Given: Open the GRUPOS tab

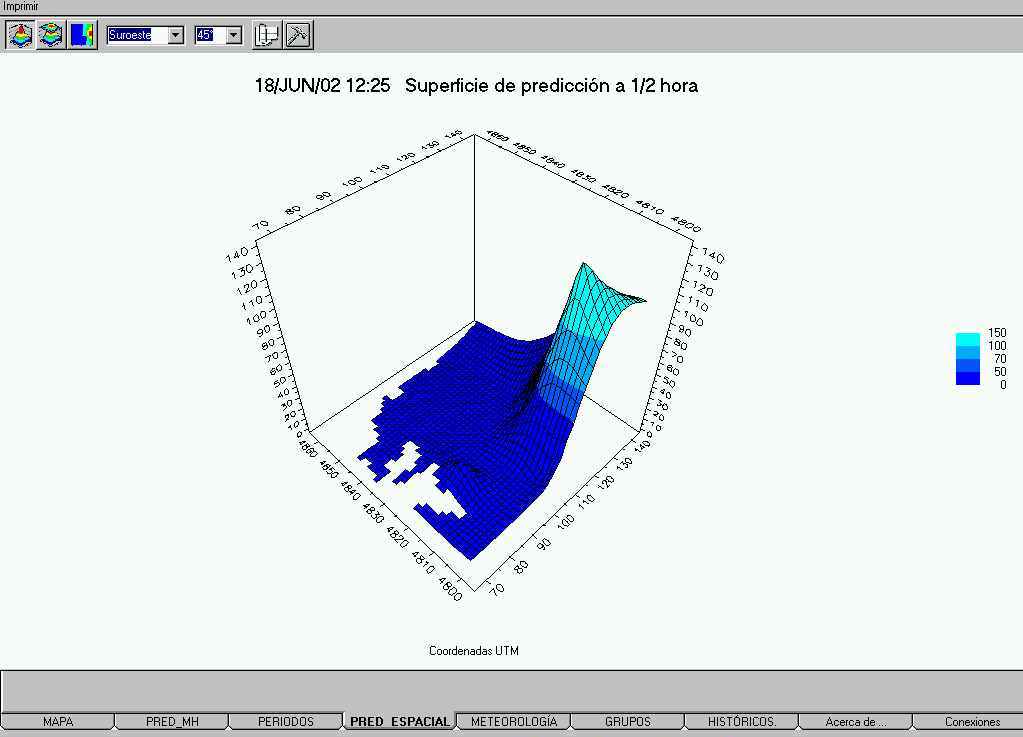Looking at the screenshot, I should click(x=628, y=721).
